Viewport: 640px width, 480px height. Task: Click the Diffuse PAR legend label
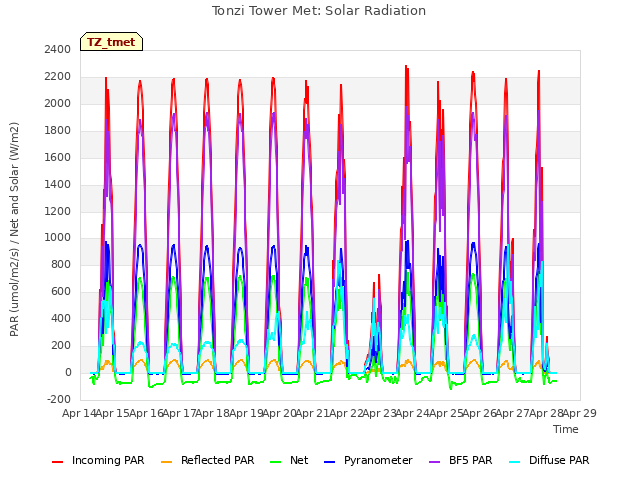pos(559,460)
